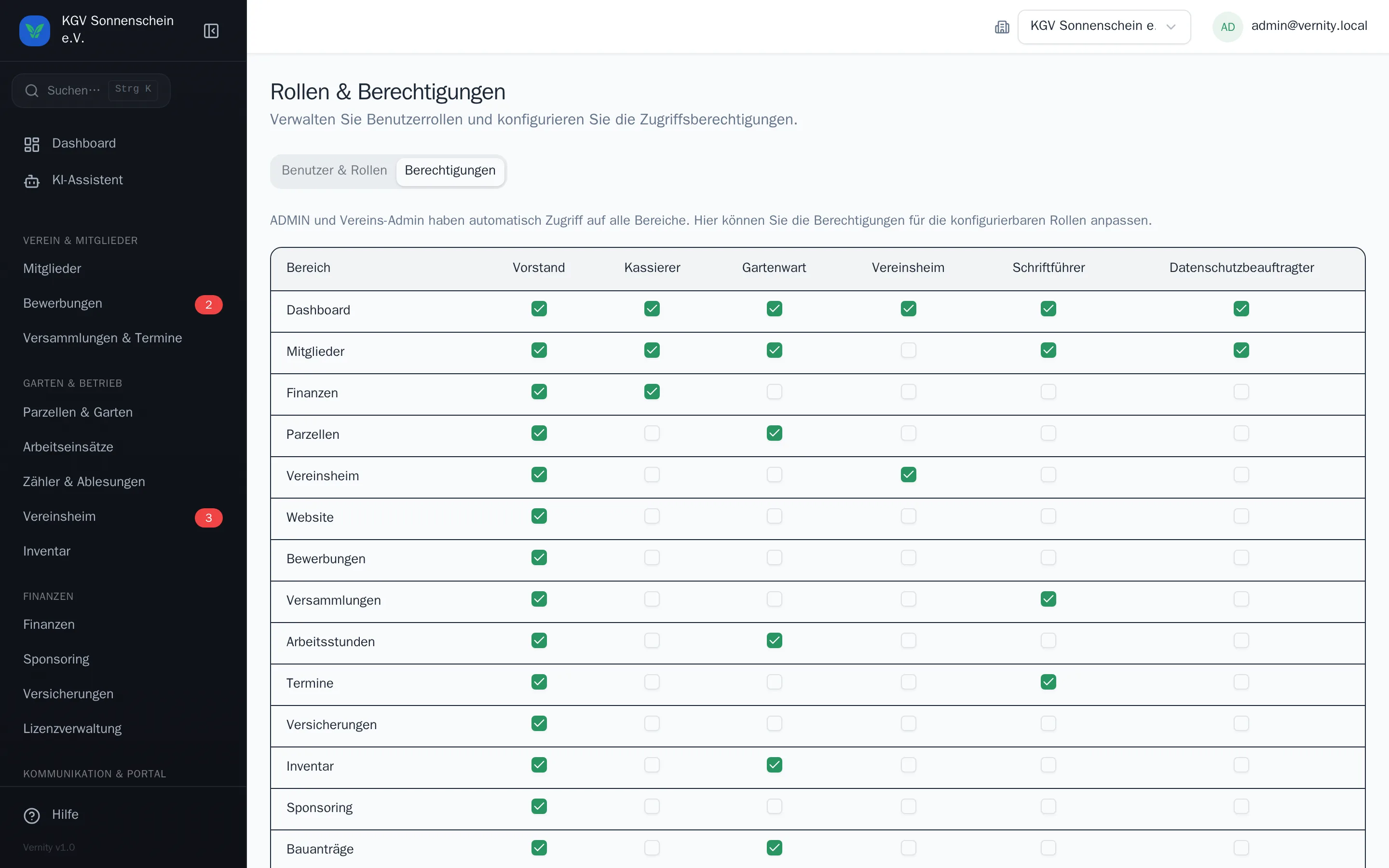Open the KGV Sonnenschein organization dropdown

(1104, 27)
